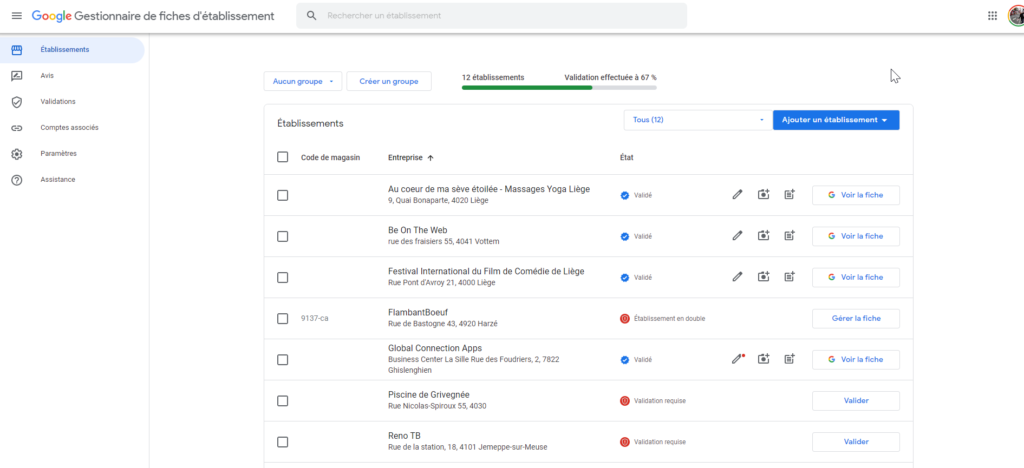1024x468 pixels.
Task: Click Validation effectuée à 67 % text
Action: point(611,77)
